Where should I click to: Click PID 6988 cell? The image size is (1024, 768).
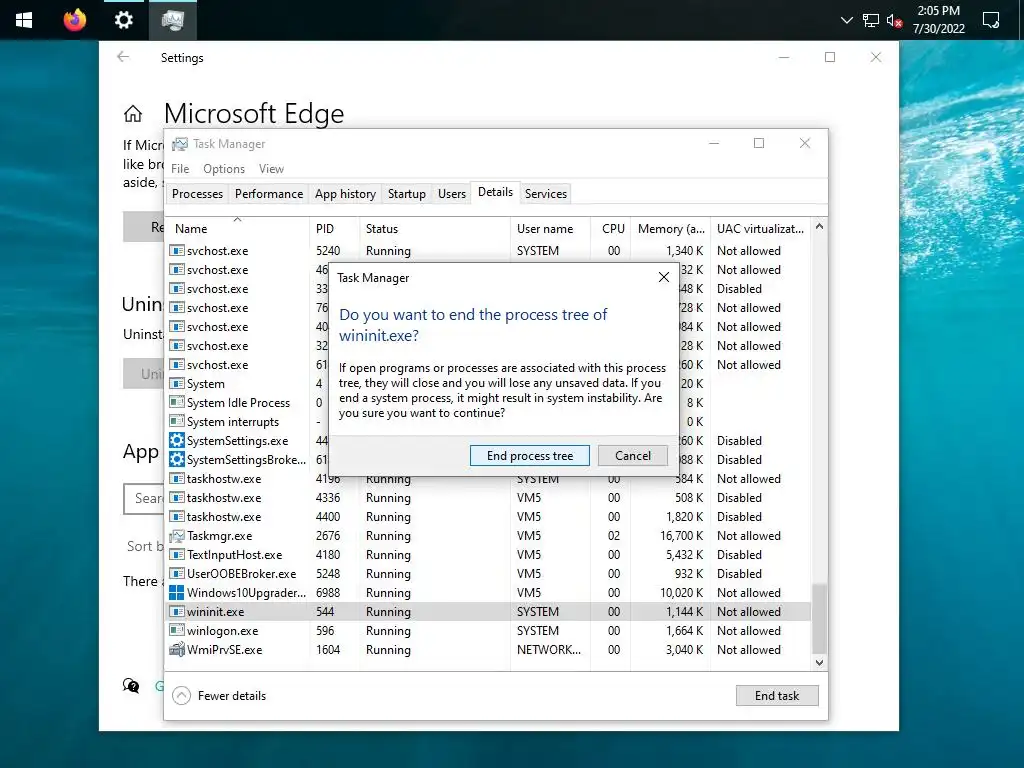[x=328, y=593]
